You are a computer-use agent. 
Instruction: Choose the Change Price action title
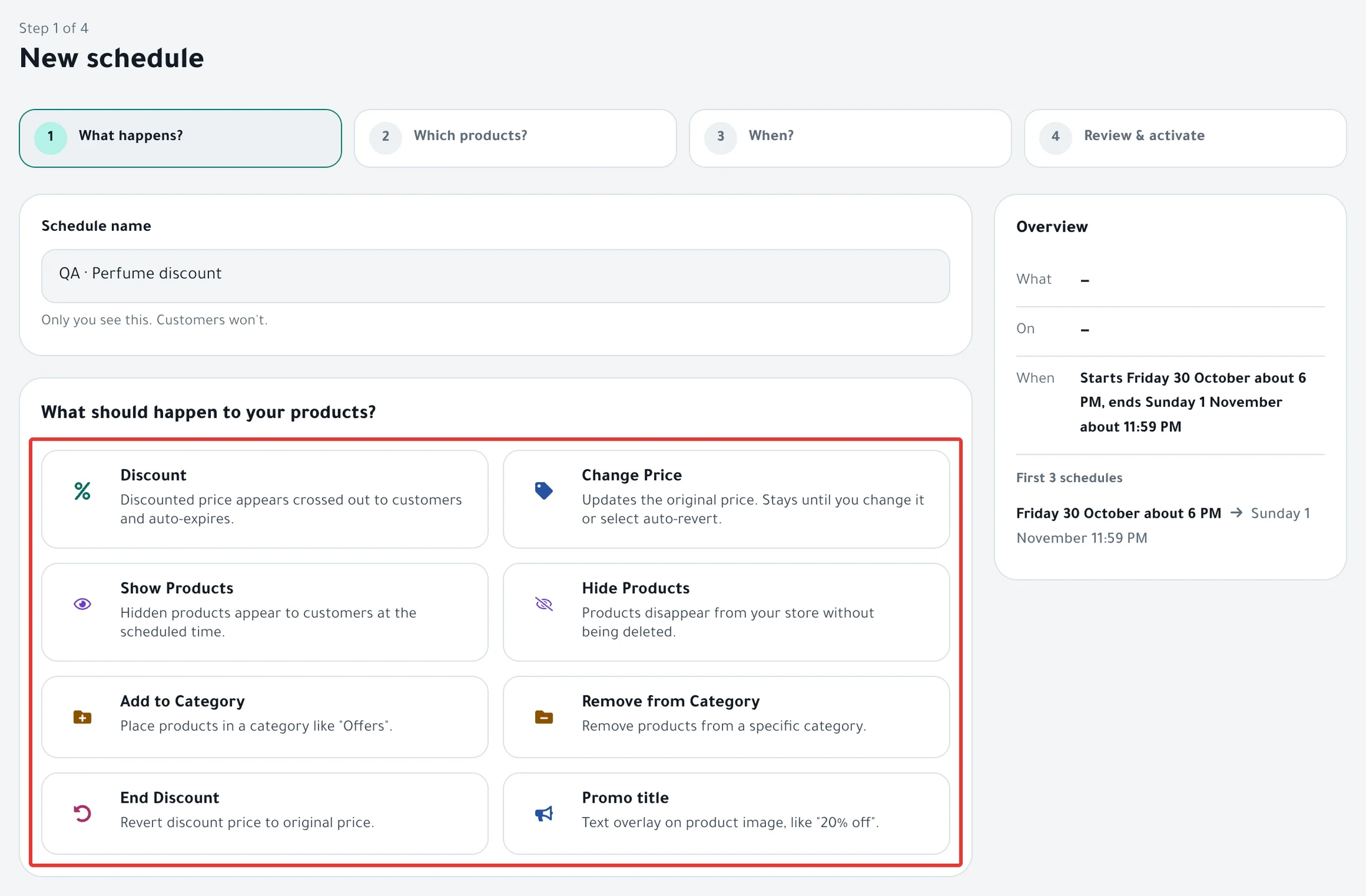[x=632, y=475]
